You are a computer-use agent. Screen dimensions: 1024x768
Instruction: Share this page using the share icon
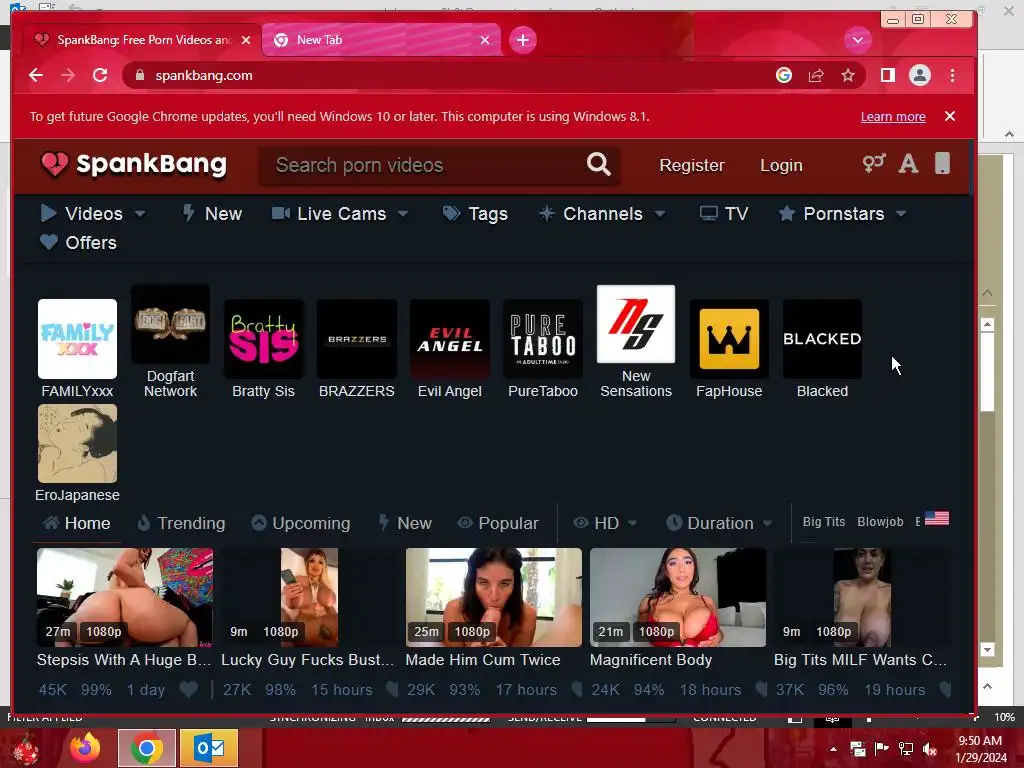(816, 75)
